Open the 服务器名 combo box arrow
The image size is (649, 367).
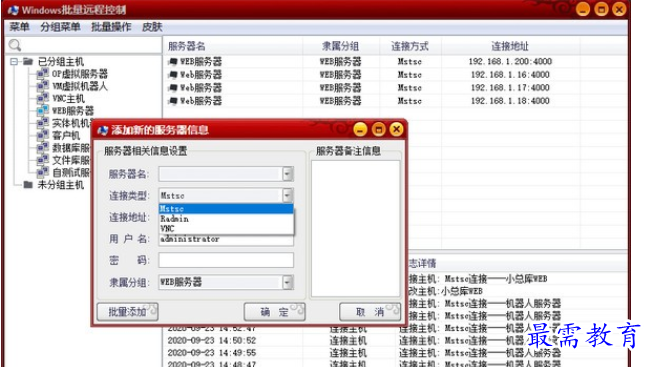coord(288,174)
